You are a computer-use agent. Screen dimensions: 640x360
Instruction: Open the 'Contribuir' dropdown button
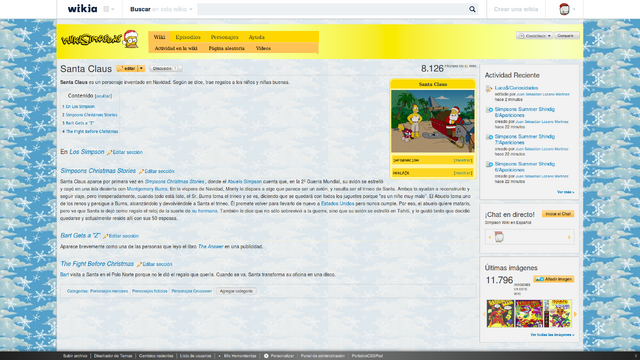534,36
